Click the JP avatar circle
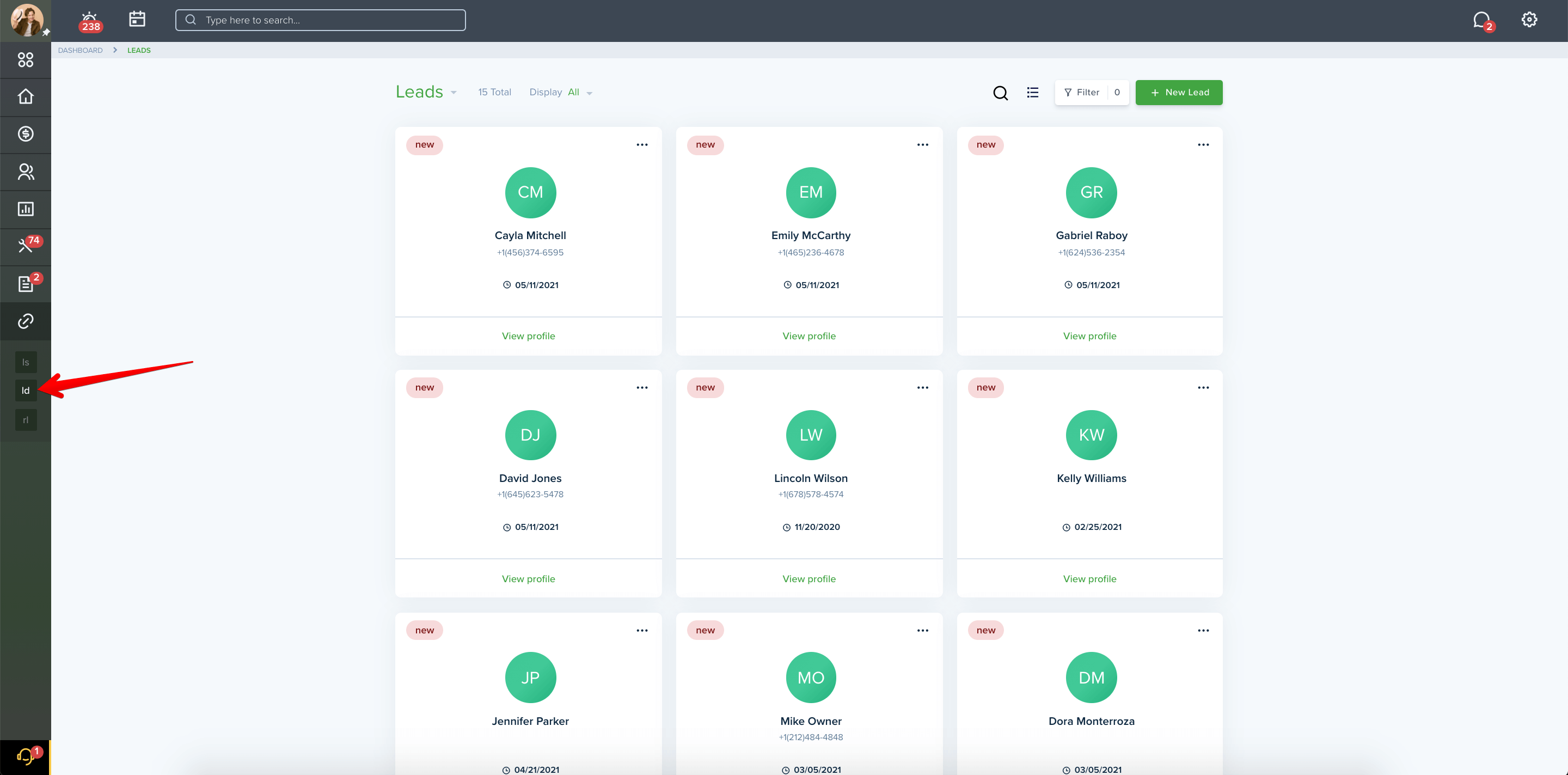The height and width of the screenshot is (775, 1568). point(530,678)
